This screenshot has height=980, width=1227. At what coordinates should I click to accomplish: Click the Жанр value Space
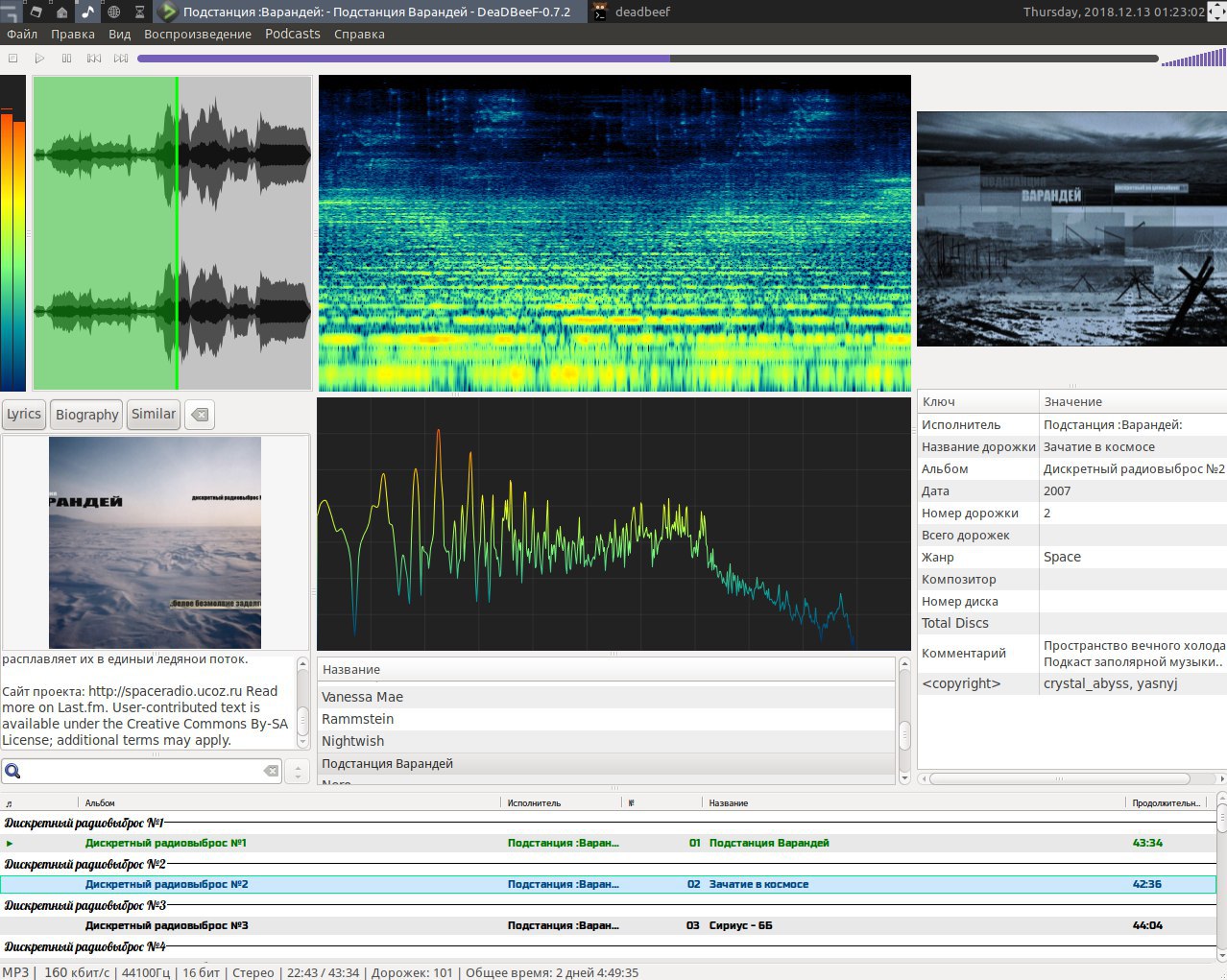(x=1062, y=557)
